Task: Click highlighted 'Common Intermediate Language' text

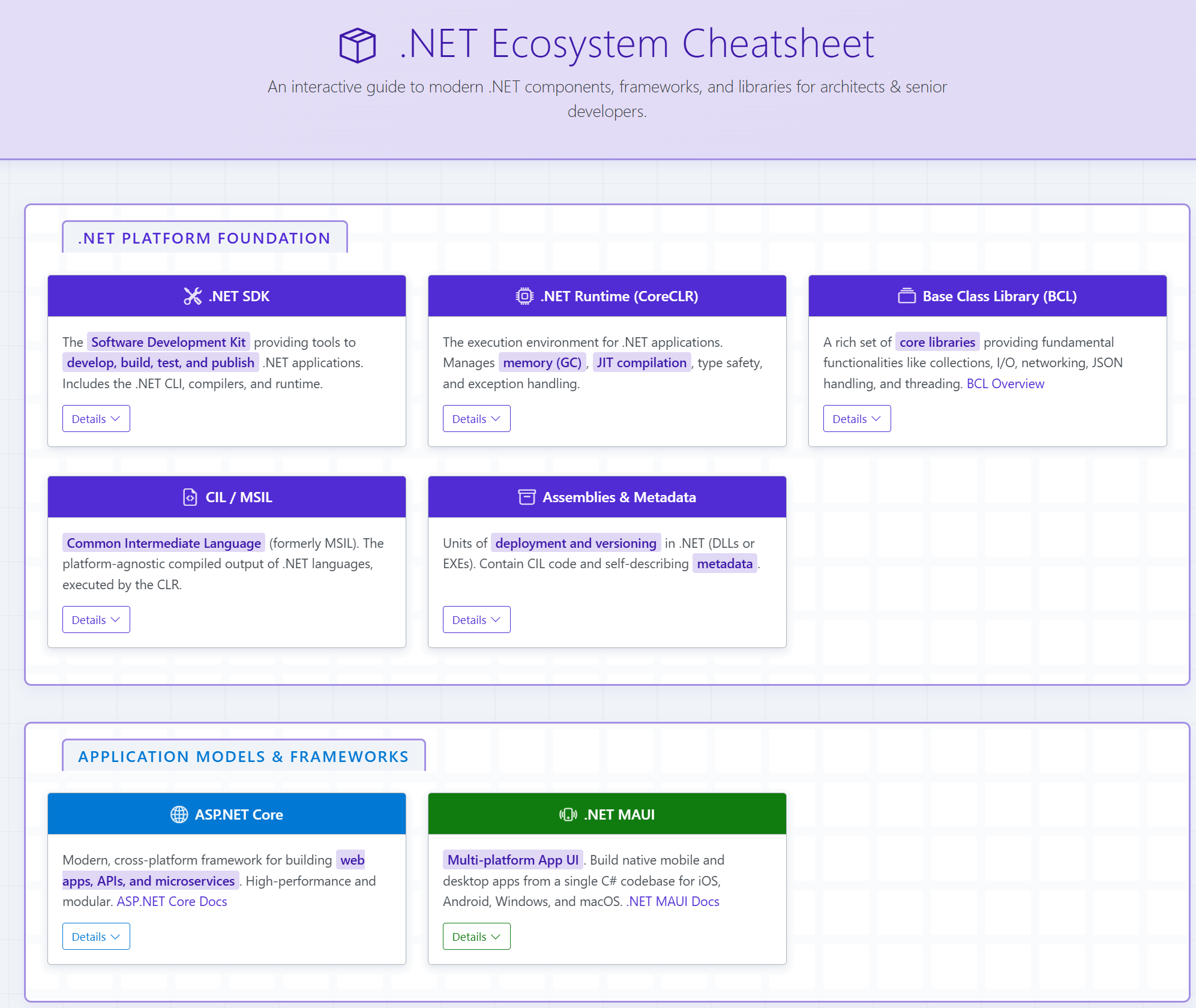Action: coord(164,543)
